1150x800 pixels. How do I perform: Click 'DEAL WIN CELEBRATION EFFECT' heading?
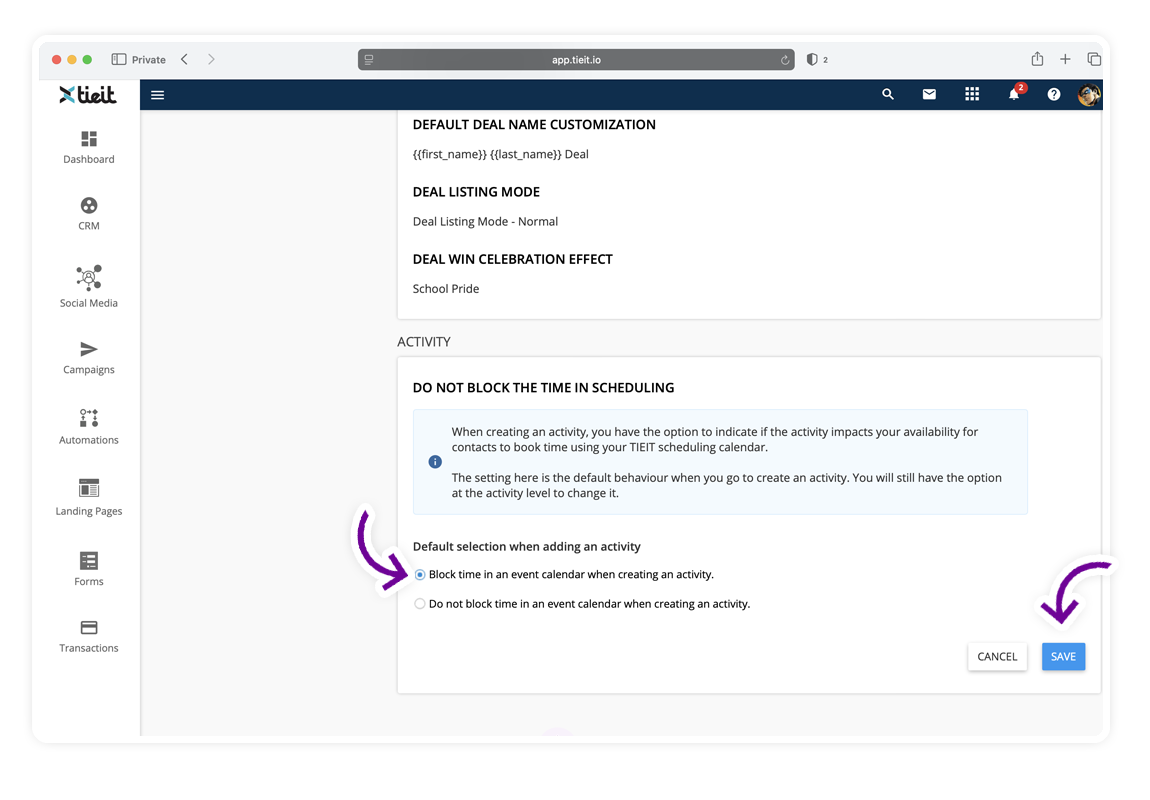click(x=513, y=260)
